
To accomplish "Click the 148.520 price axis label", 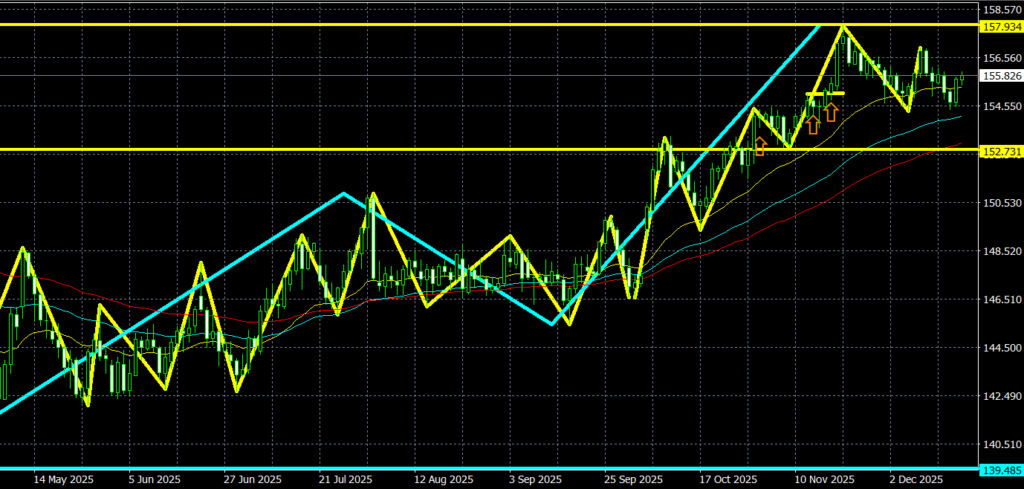I will 1001,251.
